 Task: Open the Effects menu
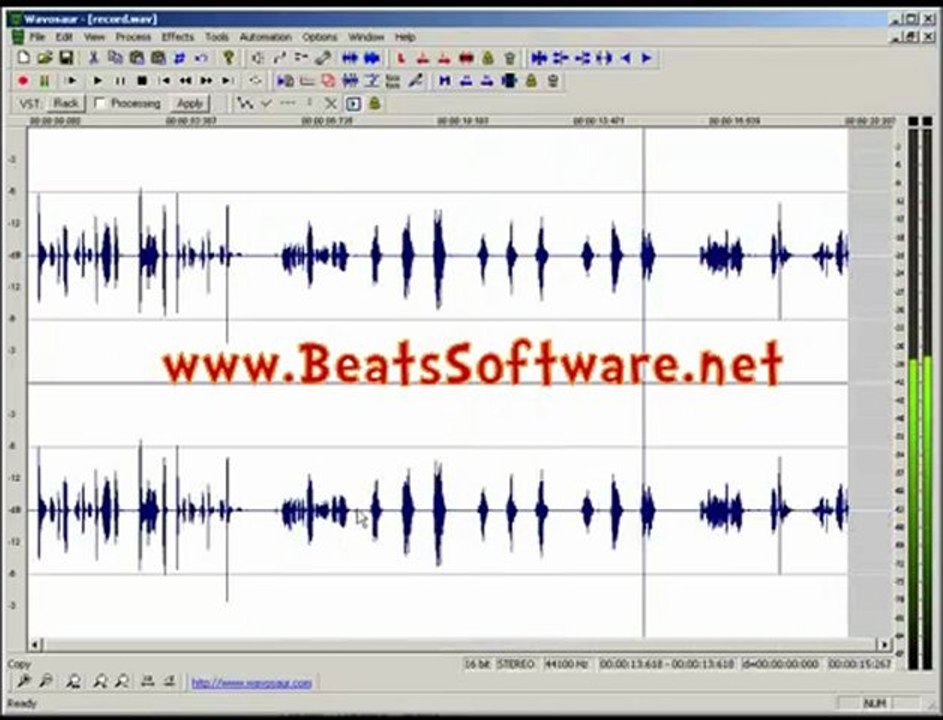click(178, 37)
